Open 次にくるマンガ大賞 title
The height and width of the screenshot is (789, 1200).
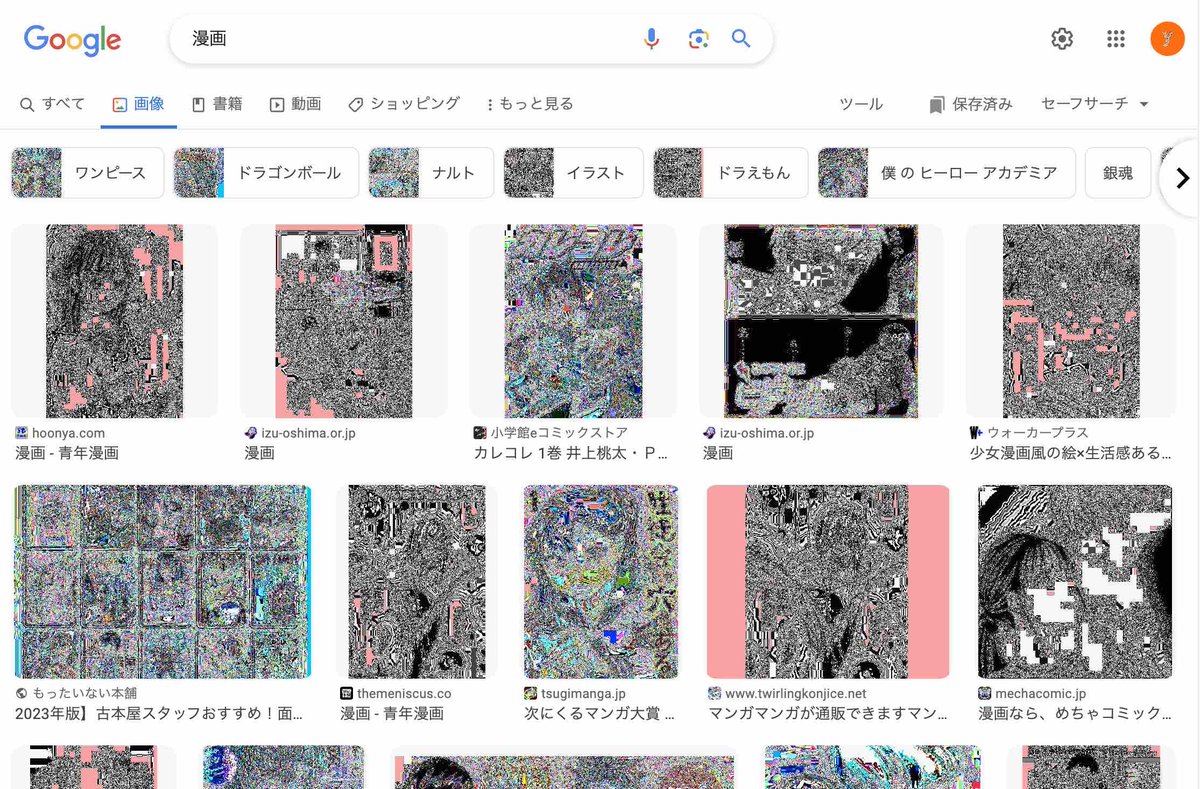click(600, 714)
